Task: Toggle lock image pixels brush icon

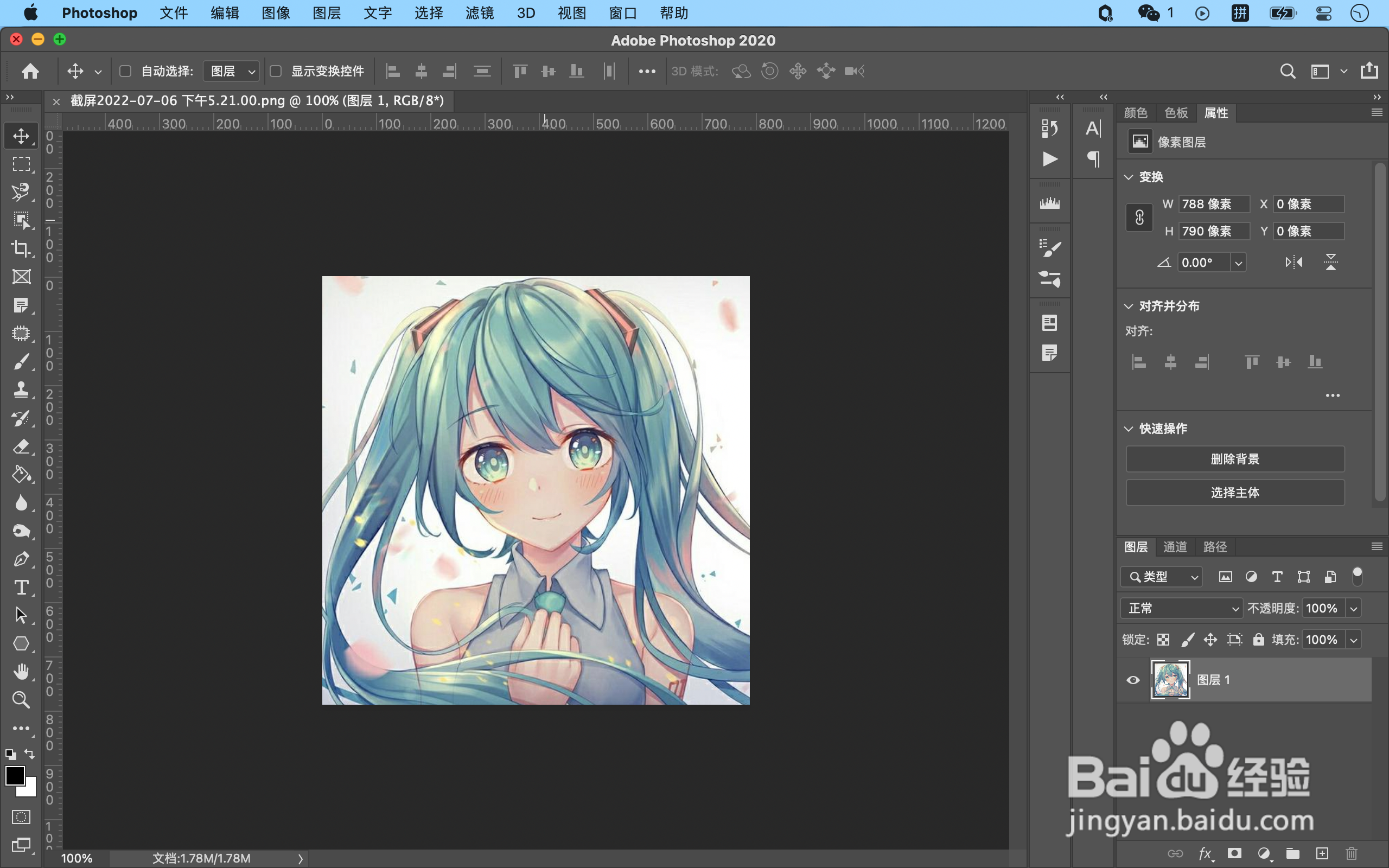Action: (x=1188, y=640)
